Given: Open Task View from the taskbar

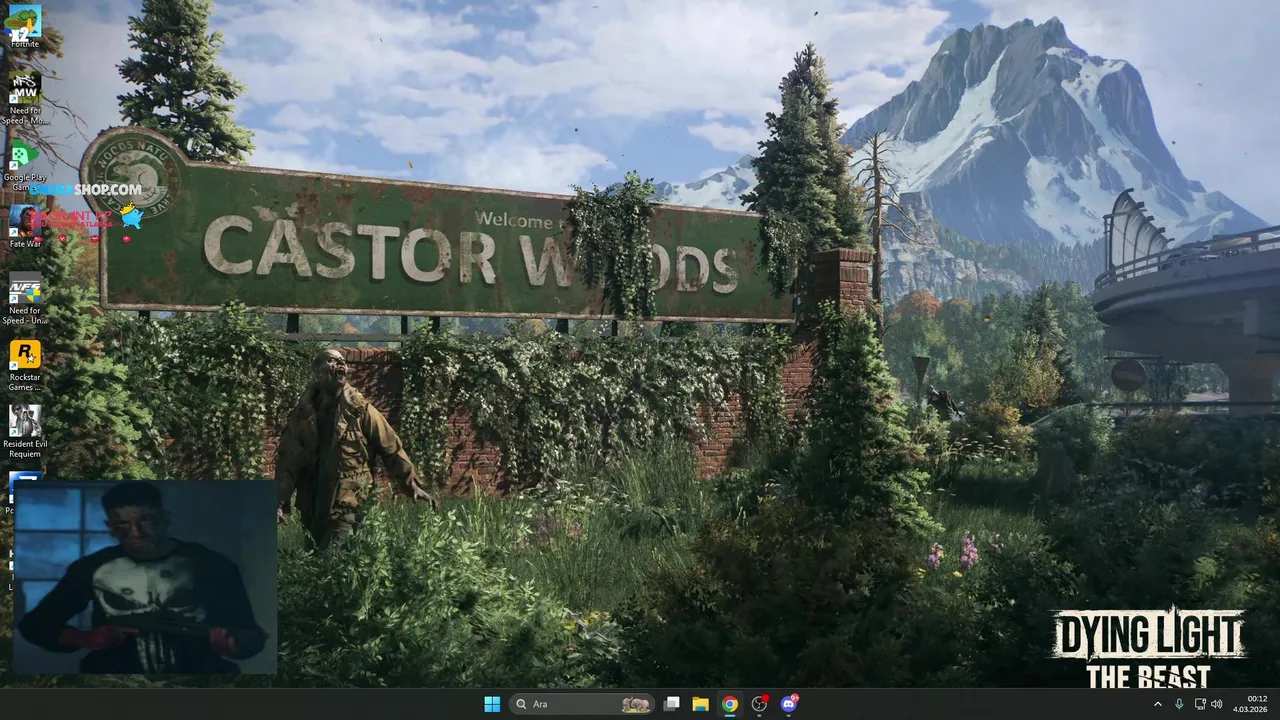Looking at the screenshot, I should click(x=672, y=704).
